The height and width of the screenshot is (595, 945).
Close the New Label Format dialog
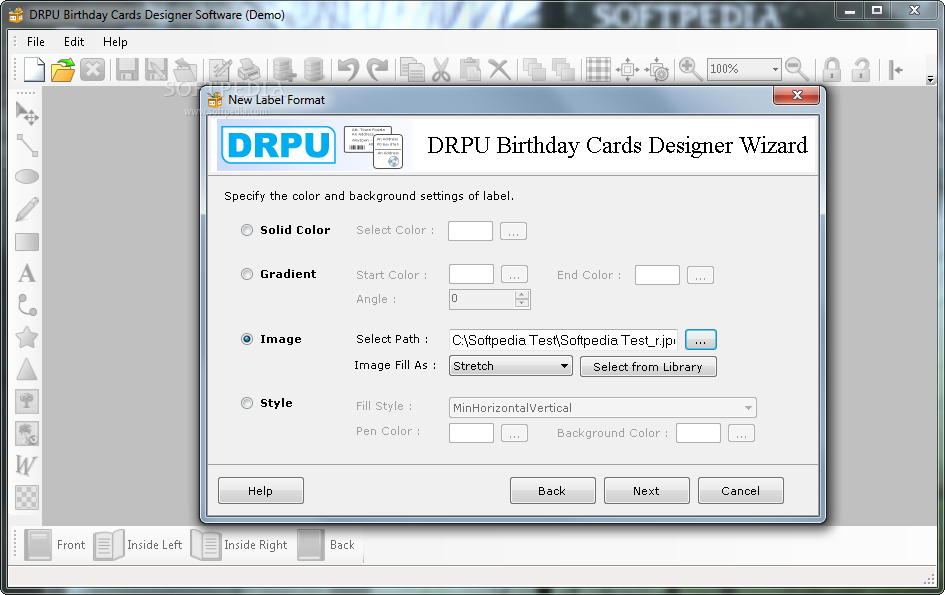796,95
